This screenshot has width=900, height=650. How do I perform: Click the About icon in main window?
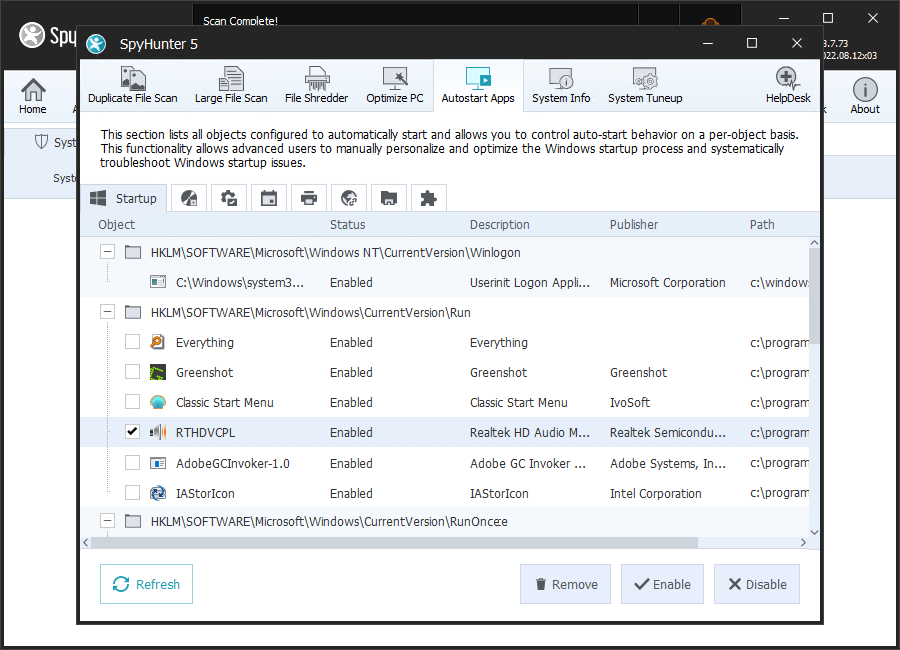click(864, 97)
